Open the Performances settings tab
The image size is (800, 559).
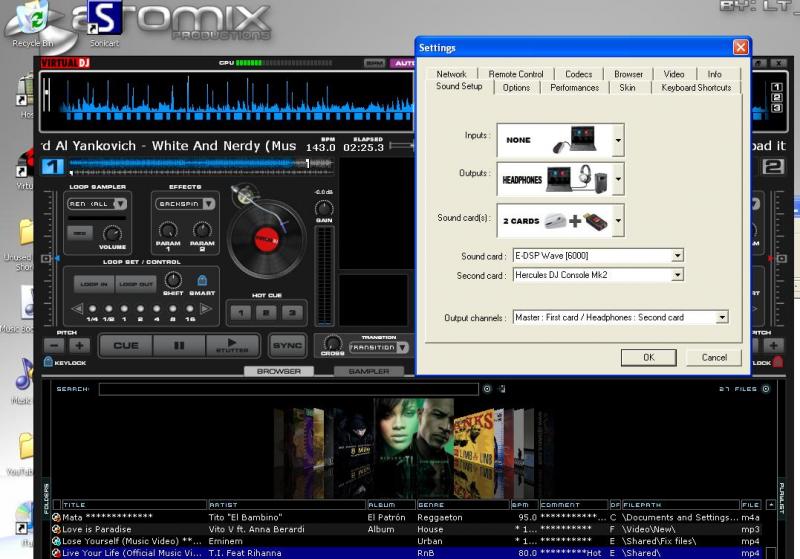[x=574, y=88]
